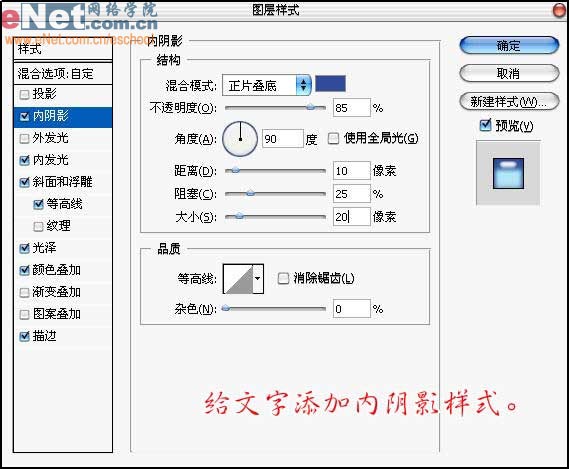Uncheck the 内阴影 checkbox

pyautogui.click(x=24, y=117)
